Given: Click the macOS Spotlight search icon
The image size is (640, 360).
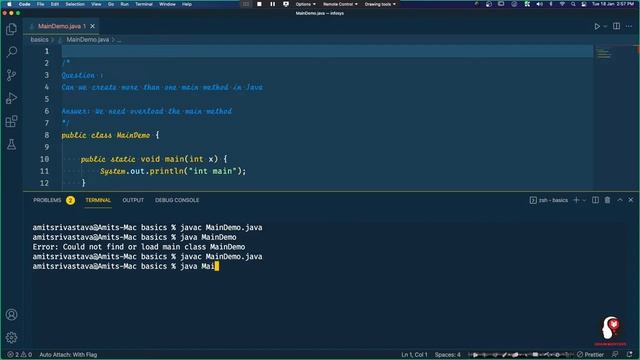Looking at the screenshot, I should coord(573,4).
